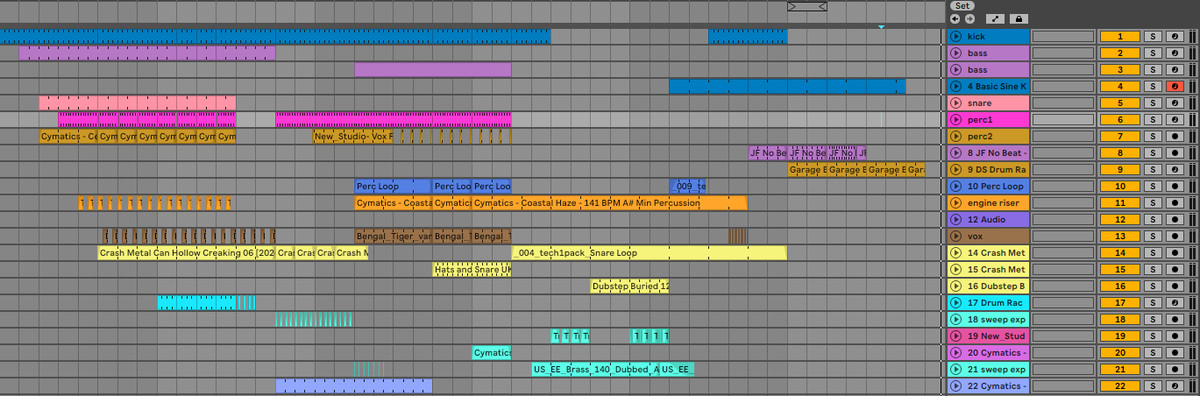Arm track 15 Crash Met
Viewport: 1200px width, 396px height.
pos(1174,269)
